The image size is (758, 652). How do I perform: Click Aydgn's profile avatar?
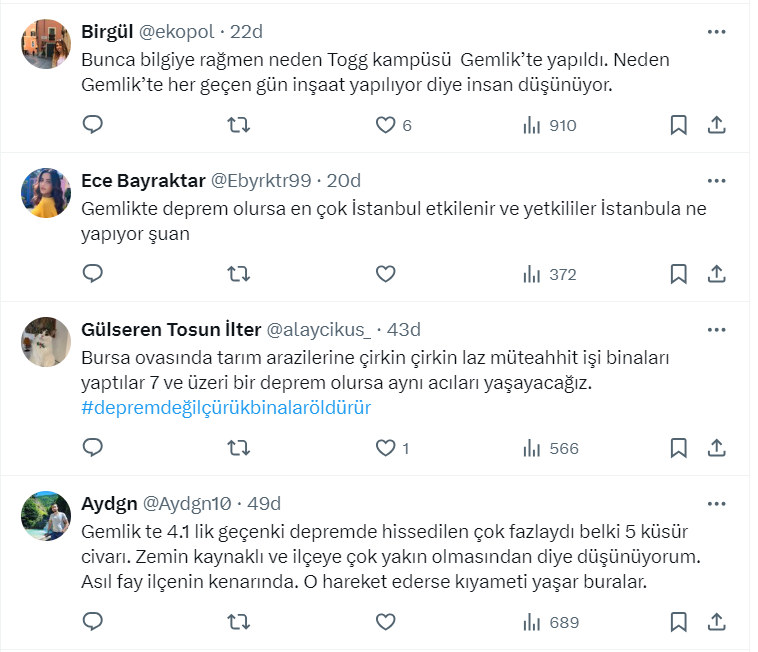[46, 515]
